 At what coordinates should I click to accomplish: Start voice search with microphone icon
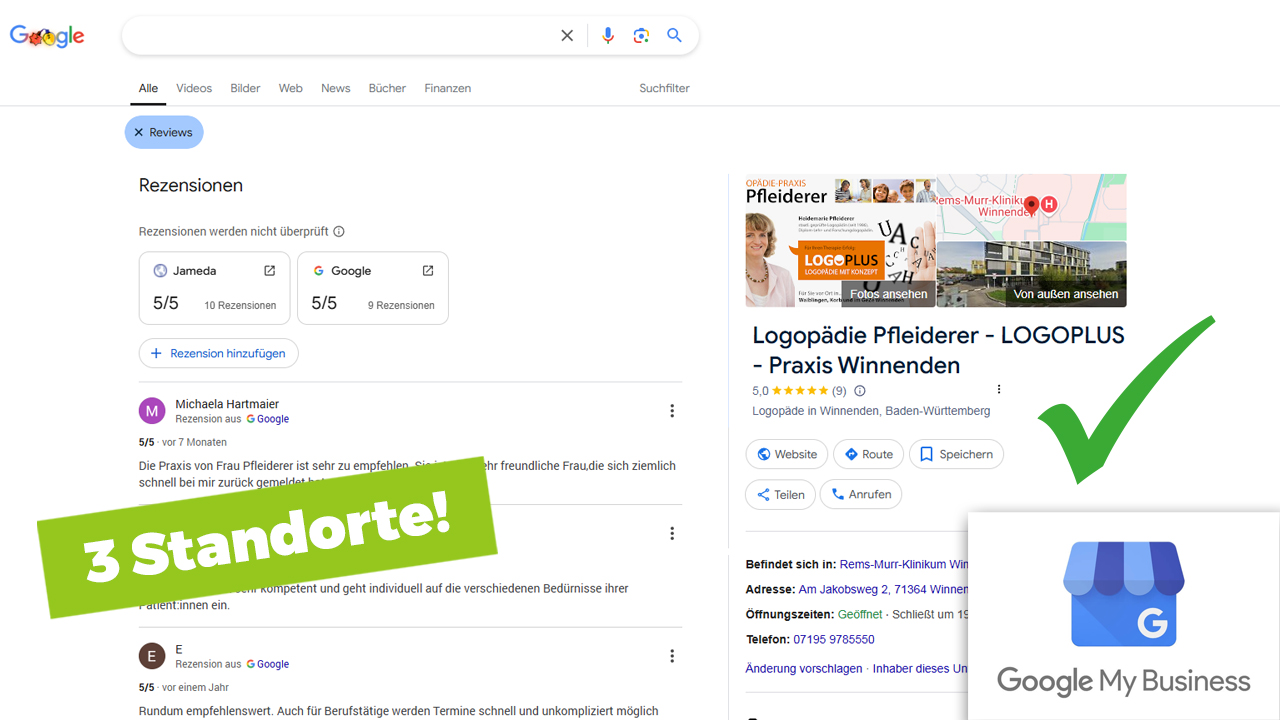[x=608, y=36]
